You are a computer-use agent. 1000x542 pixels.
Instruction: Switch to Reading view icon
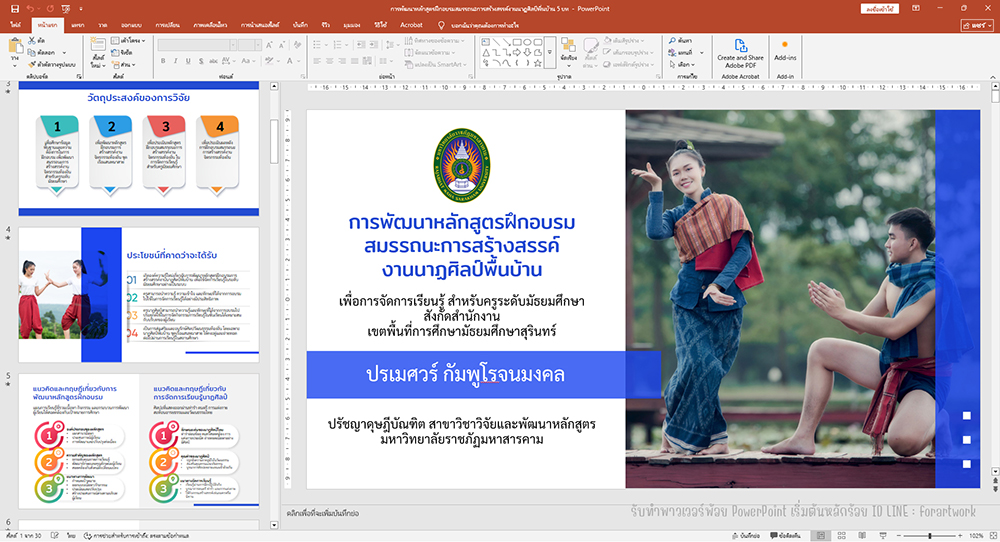pos(862,536)
